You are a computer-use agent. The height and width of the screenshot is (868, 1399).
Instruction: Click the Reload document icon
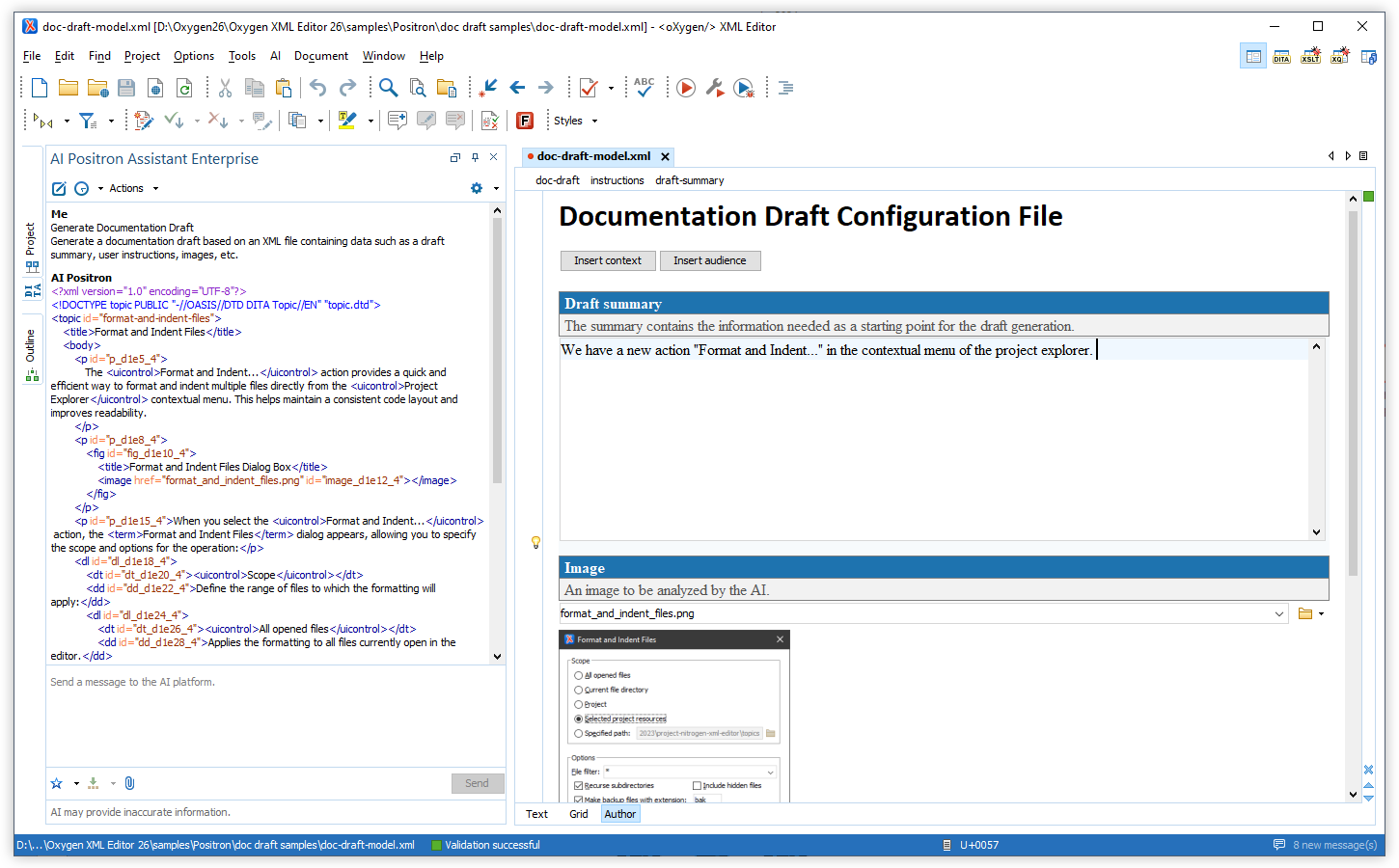coord(184,88)
